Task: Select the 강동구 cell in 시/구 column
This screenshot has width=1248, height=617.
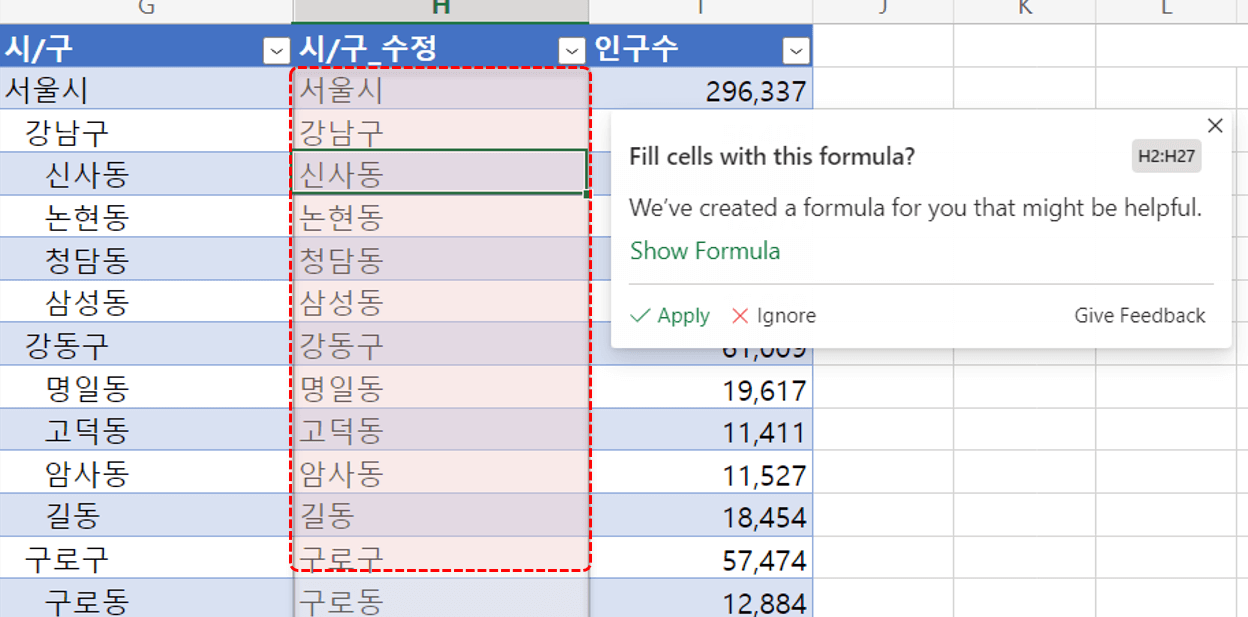Action: click(x=146, y=345)
